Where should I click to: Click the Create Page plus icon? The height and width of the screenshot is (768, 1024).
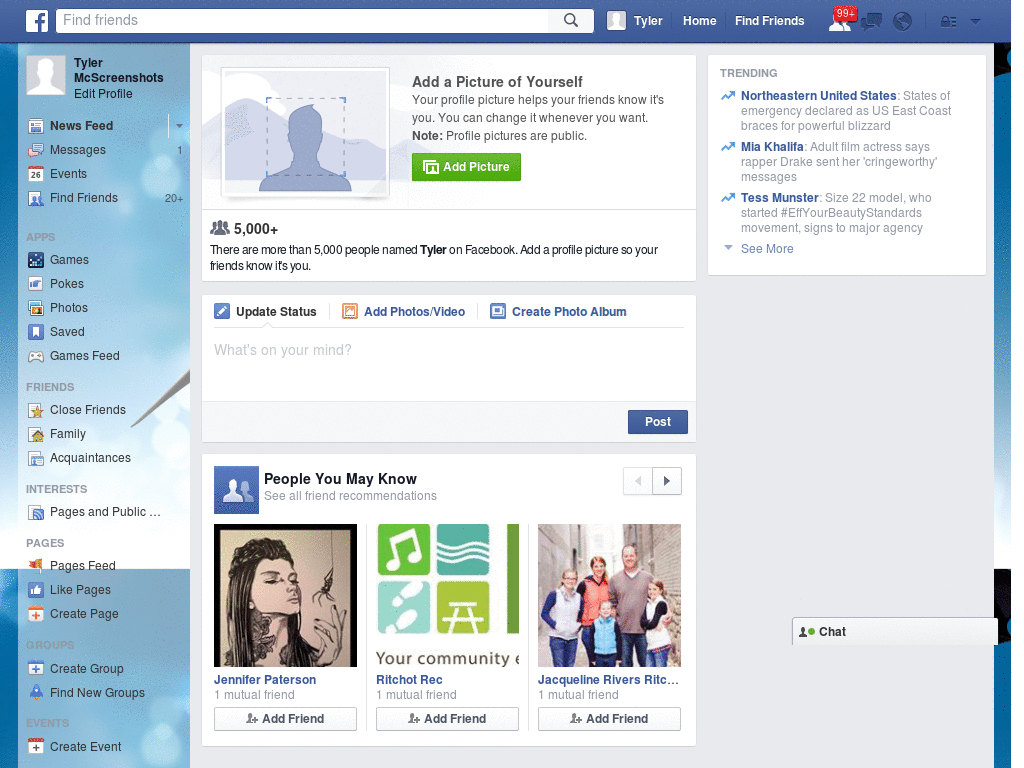[x=36, y=615]
